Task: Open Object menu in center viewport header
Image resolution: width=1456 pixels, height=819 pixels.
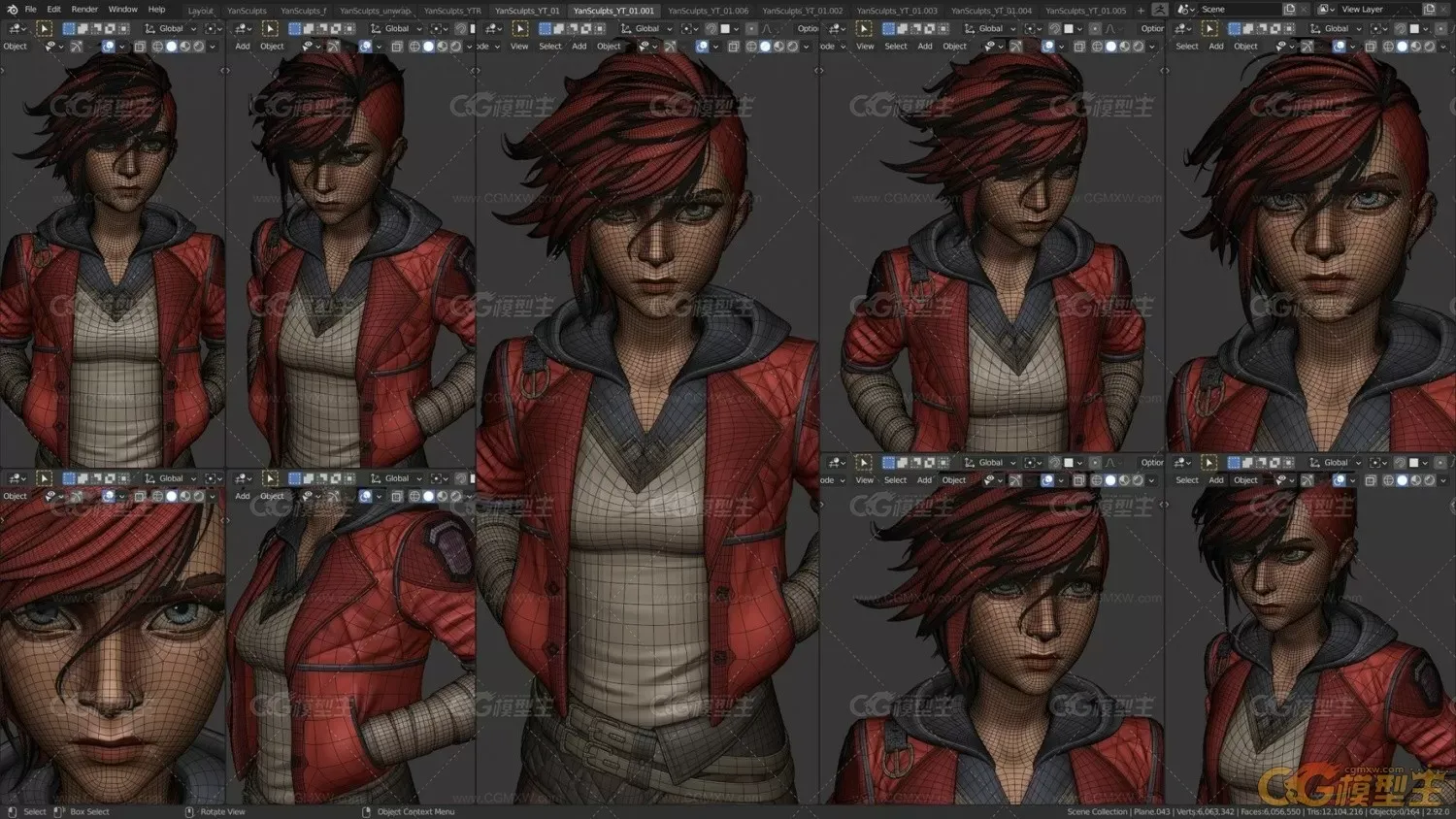Action: 609,46
